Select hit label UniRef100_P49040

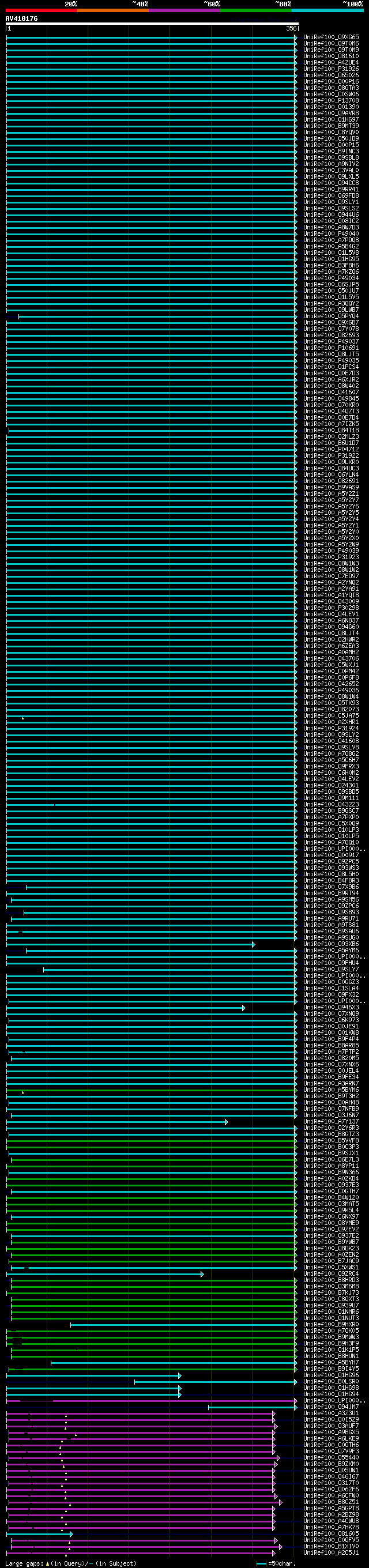pyautogui.click(x=332, y=233)
